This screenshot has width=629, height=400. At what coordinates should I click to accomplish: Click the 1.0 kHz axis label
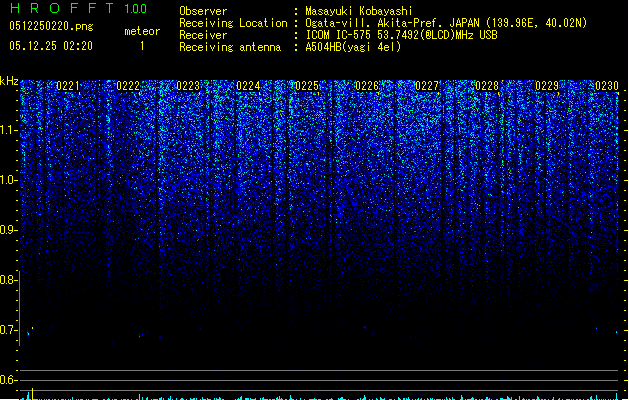point(8,180)
